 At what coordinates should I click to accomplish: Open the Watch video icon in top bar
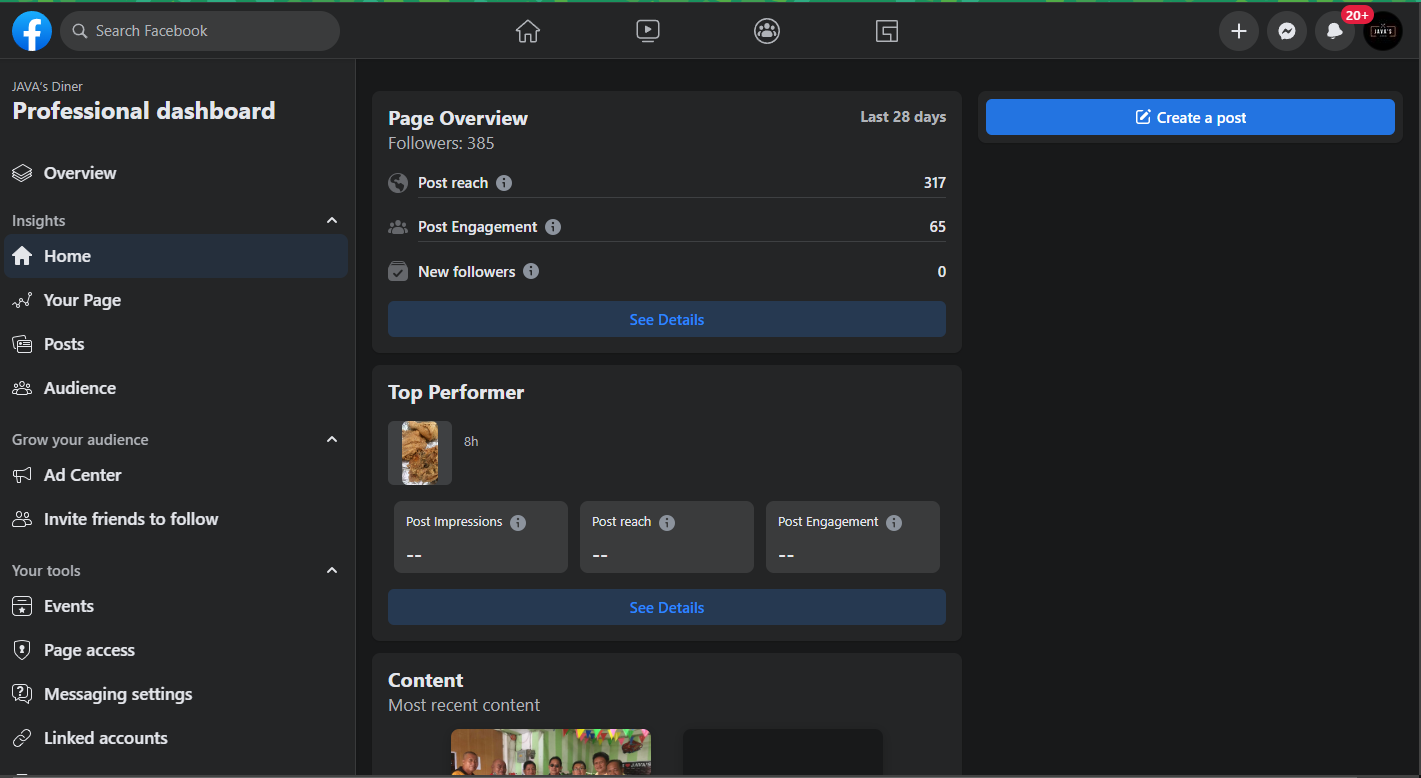[648, 31]
